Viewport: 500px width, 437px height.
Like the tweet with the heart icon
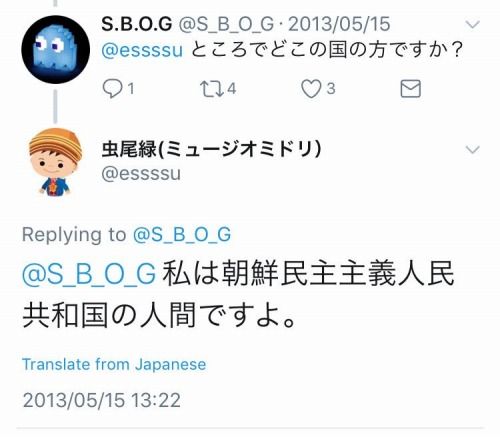coord(311,89)
